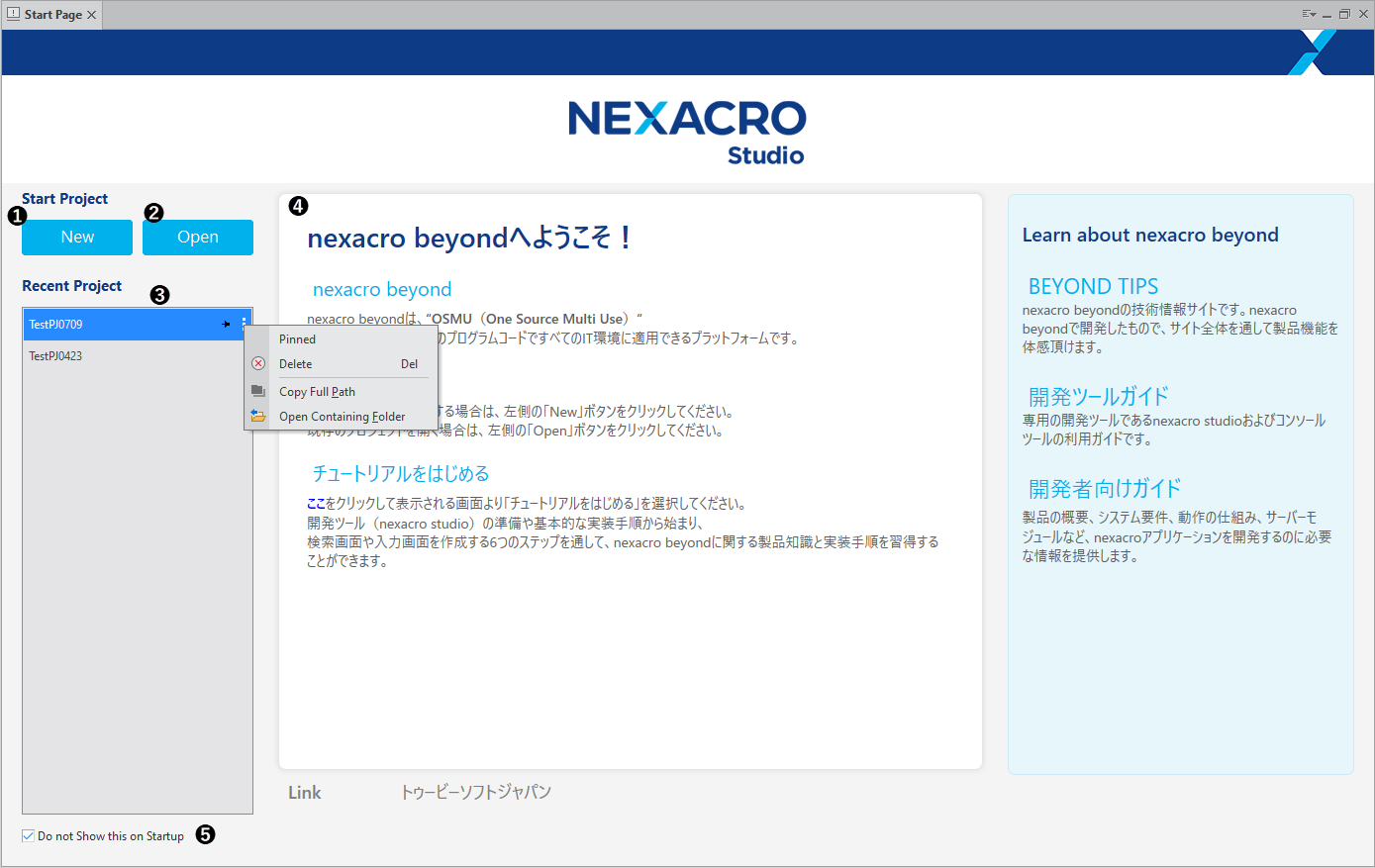Click the Copy Full Path icon

click(x=258, y=392)
